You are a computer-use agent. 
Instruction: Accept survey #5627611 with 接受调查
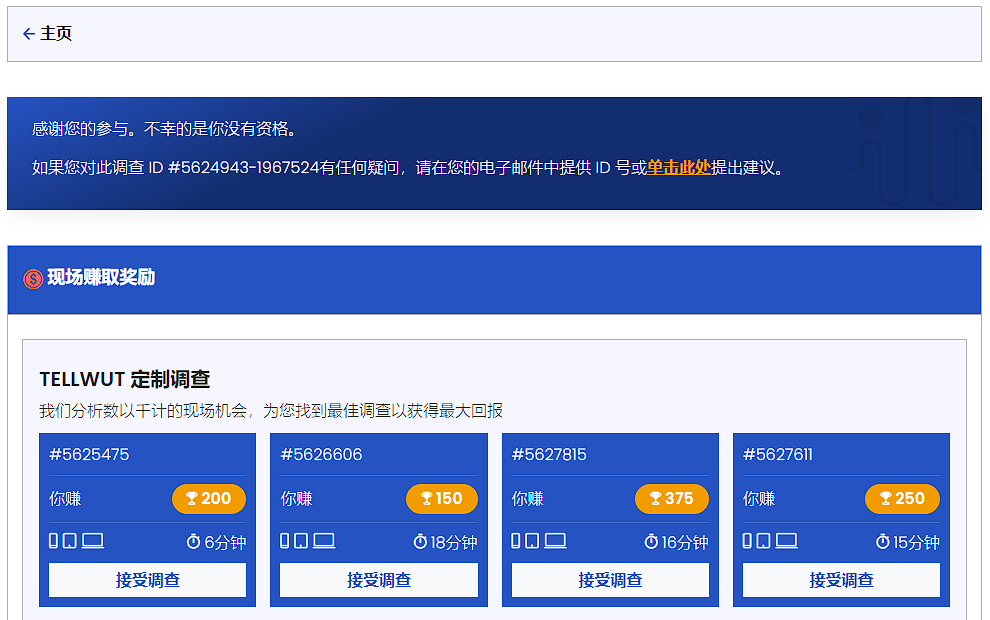841,580
